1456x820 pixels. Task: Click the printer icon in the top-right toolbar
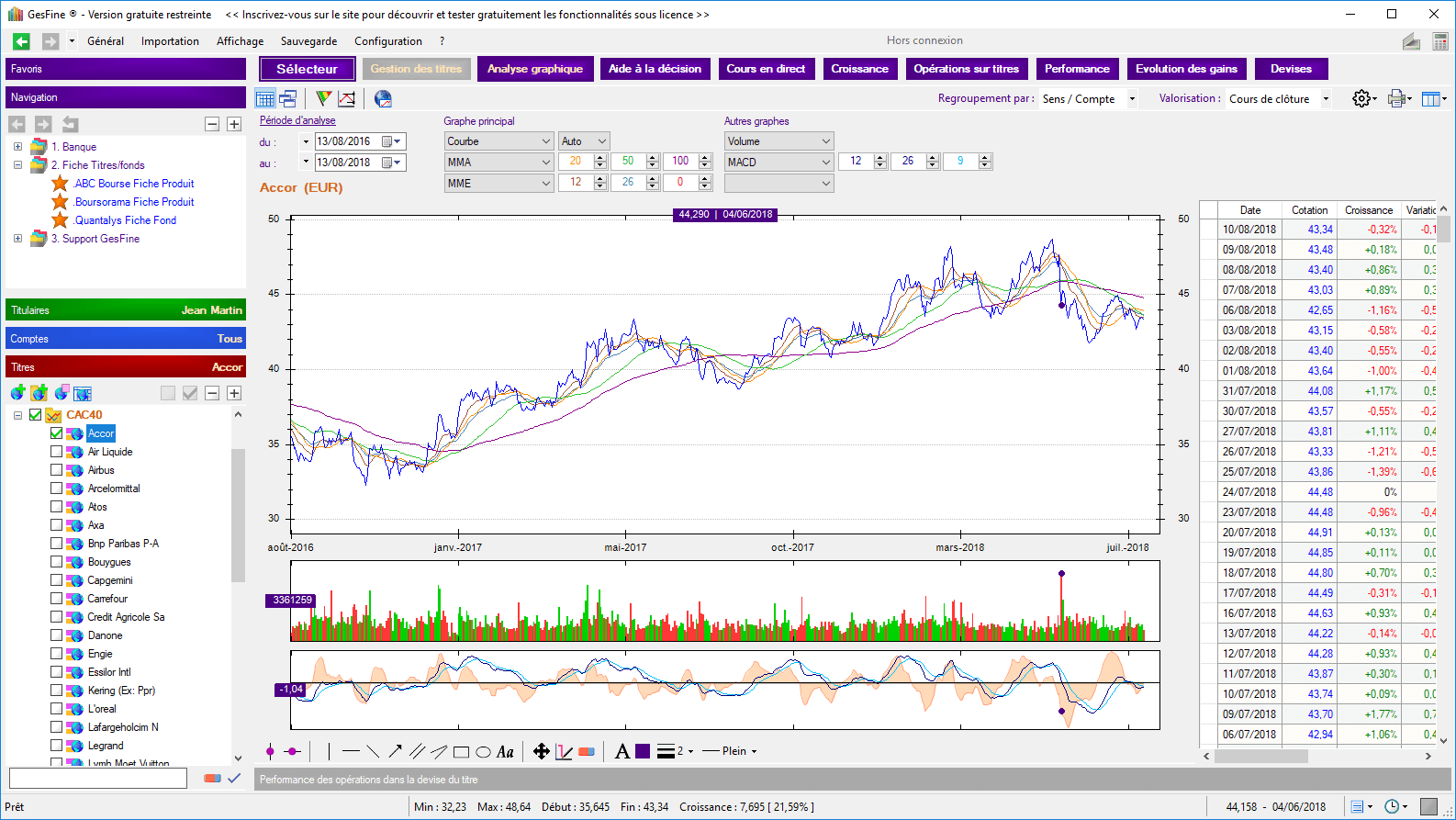(1397, 98)
